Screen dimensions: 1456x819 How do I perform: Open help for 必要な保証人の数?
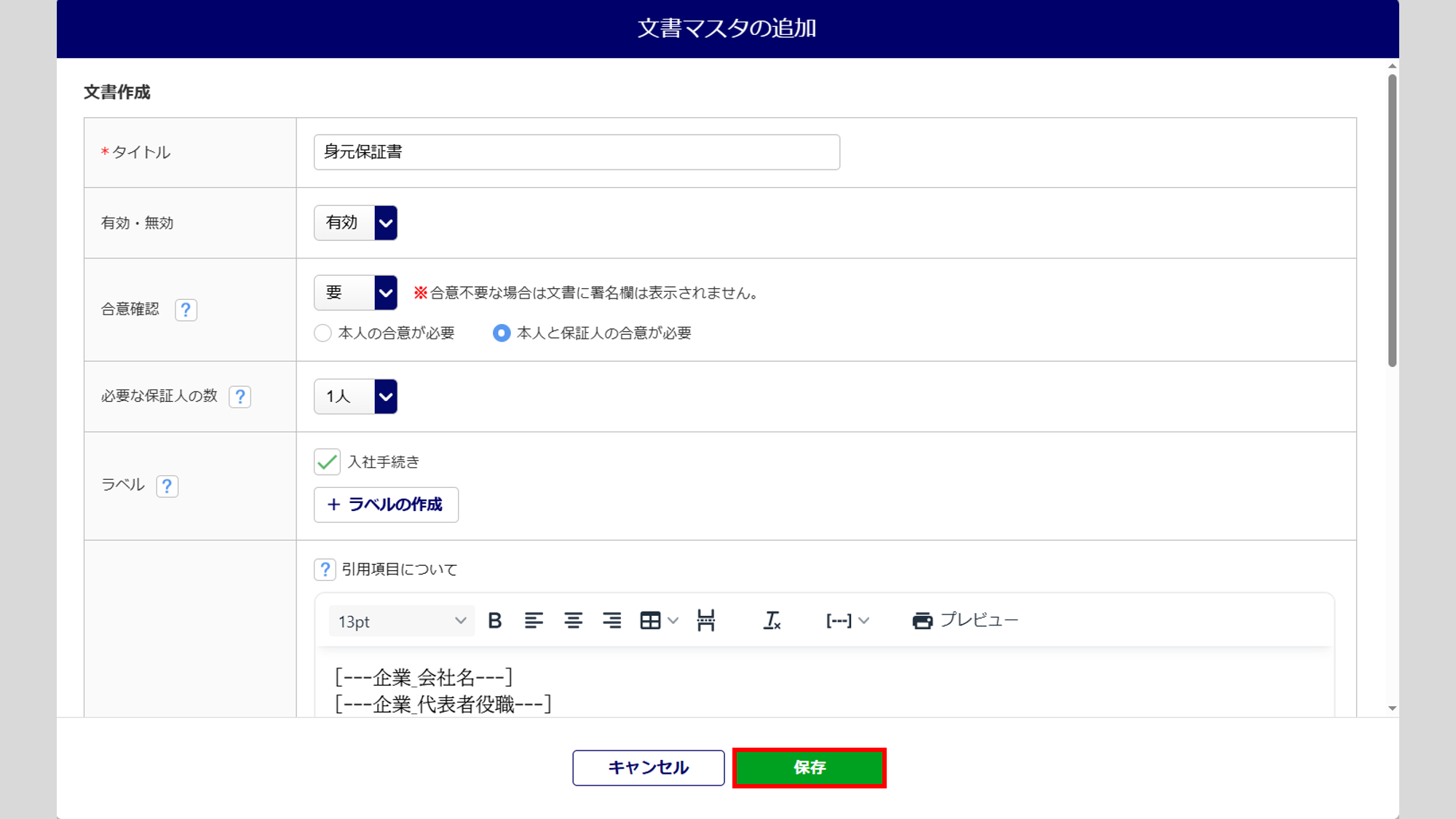coord(240,397)
